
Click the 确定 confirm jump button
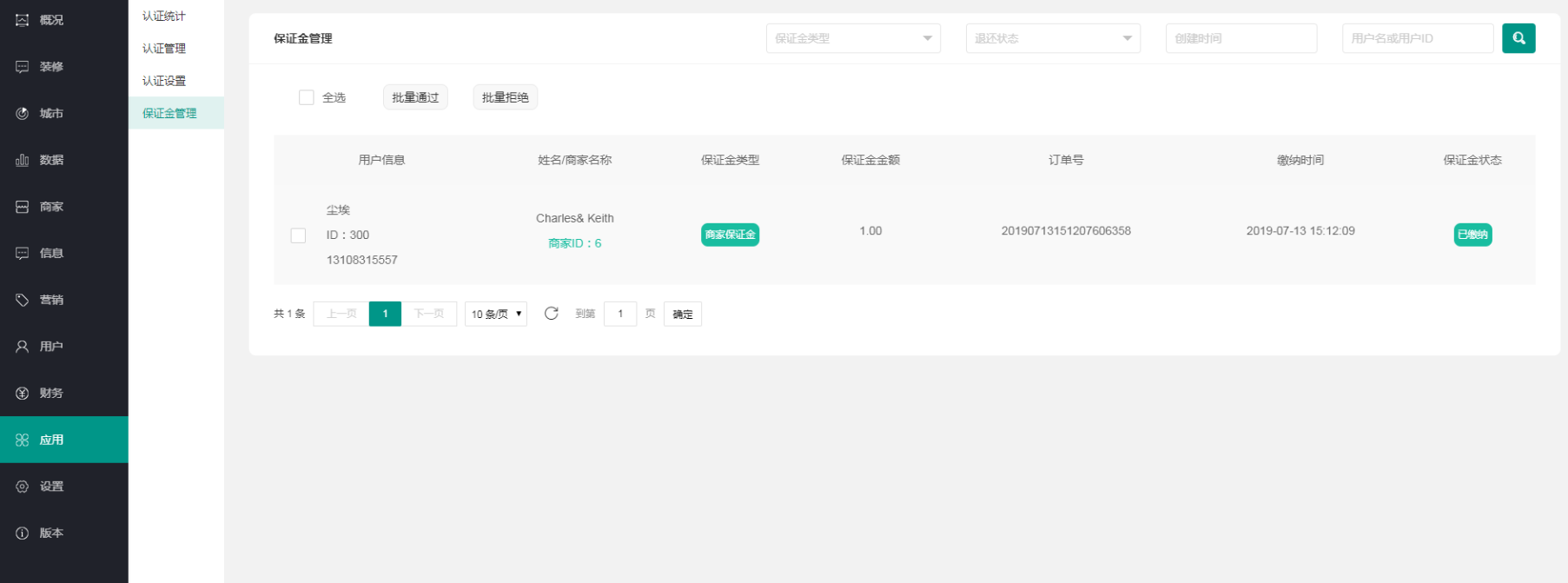(x=683, y=314)
